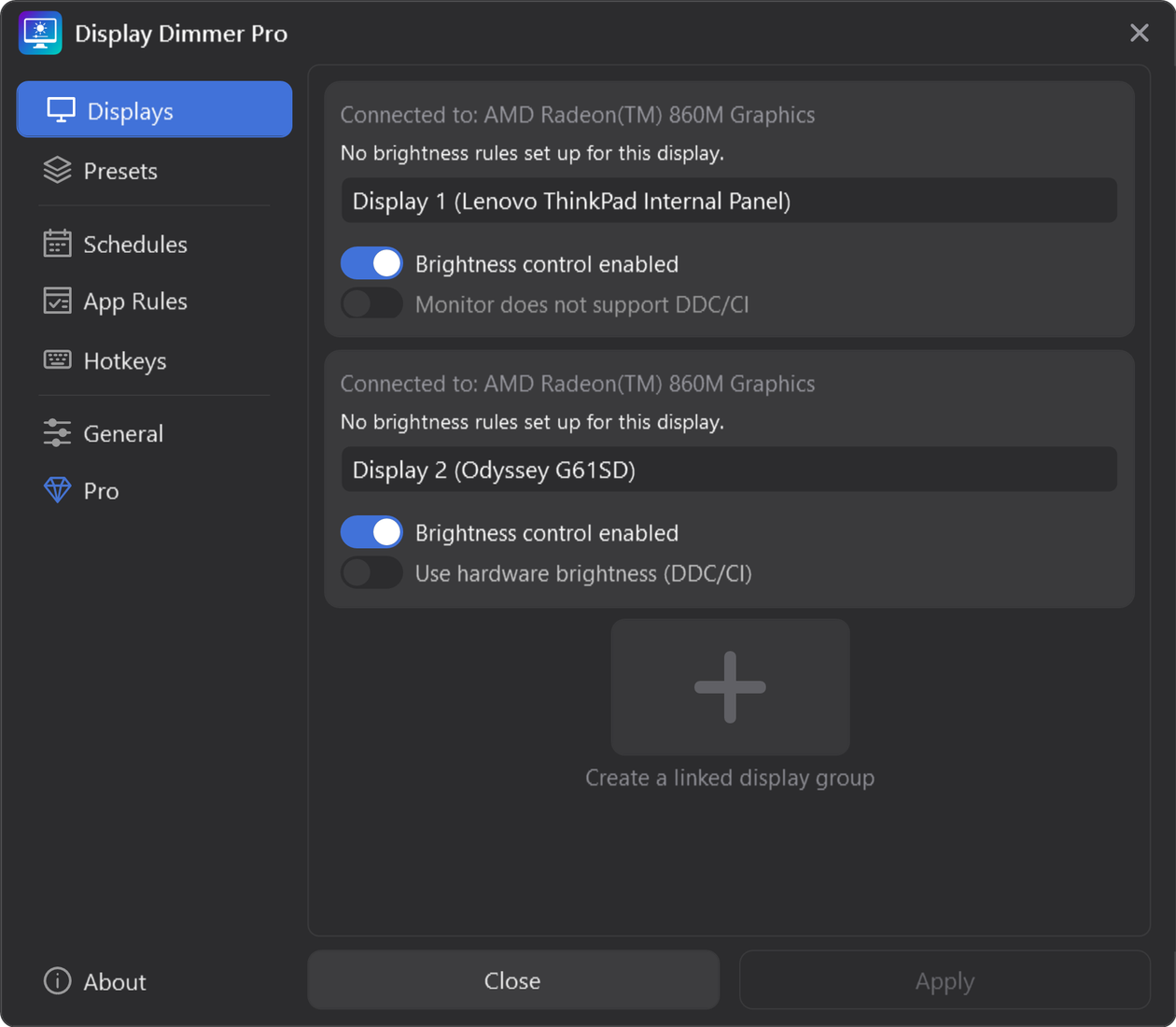This screenshot has height=1027, width=1176.
Task: Click the Apply button
Action: 945,980
